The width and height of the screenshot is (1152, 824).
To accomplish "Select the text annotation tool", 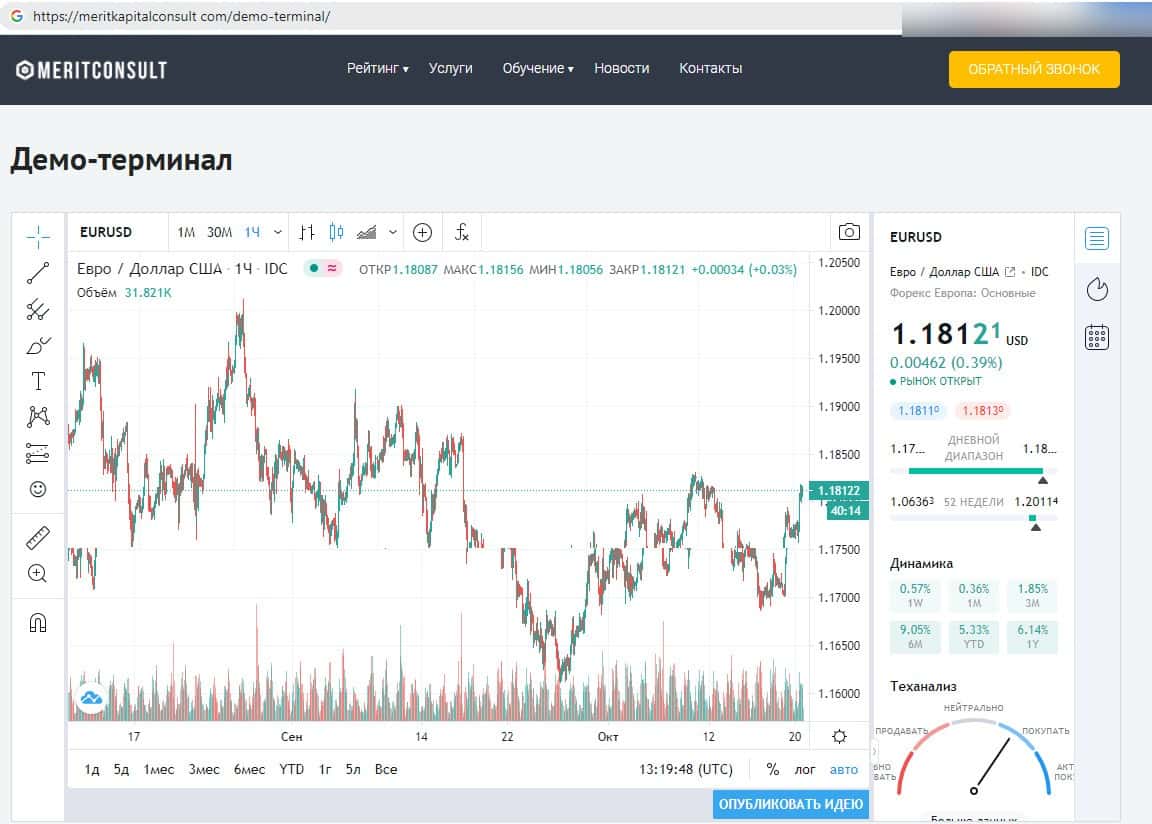I will pos(38,380).
